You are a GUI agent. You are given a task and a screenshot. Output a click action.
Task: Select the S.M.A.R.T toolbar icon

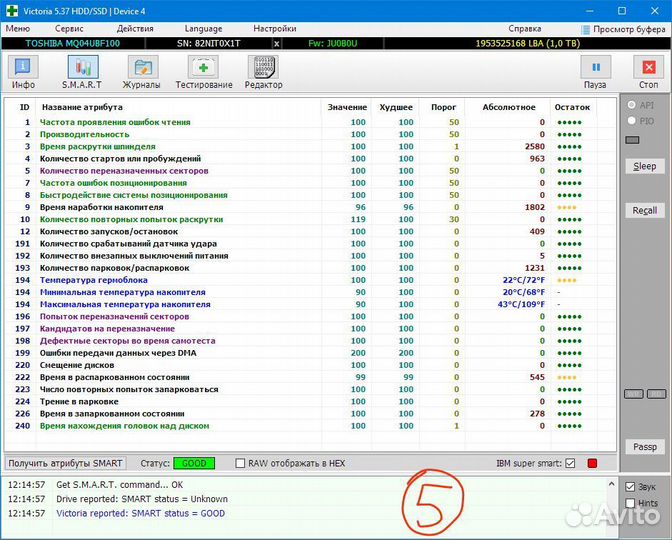coord(83,68)
